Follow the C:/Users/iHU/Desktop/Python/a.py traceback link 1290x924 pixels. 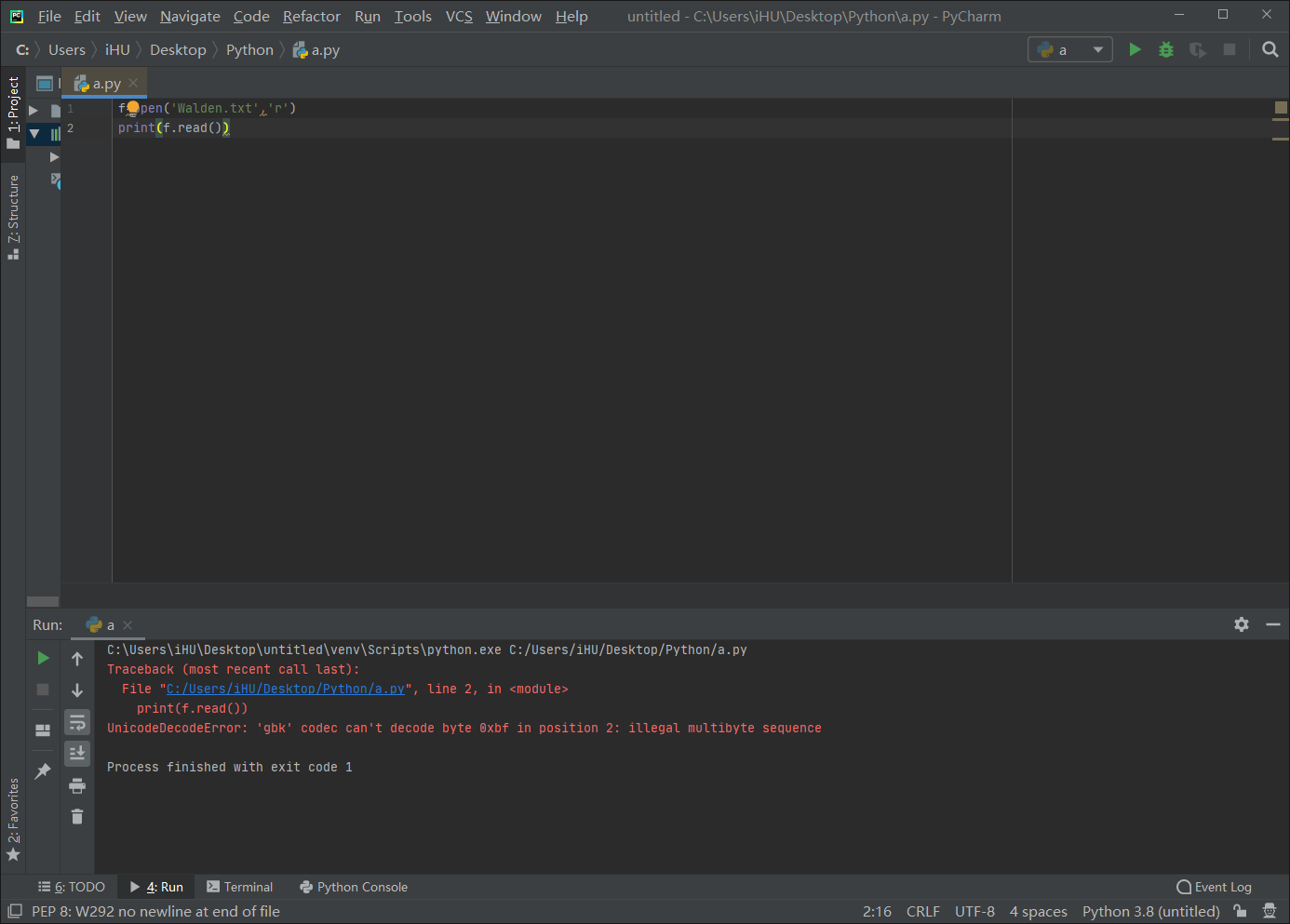coord(286,690)
